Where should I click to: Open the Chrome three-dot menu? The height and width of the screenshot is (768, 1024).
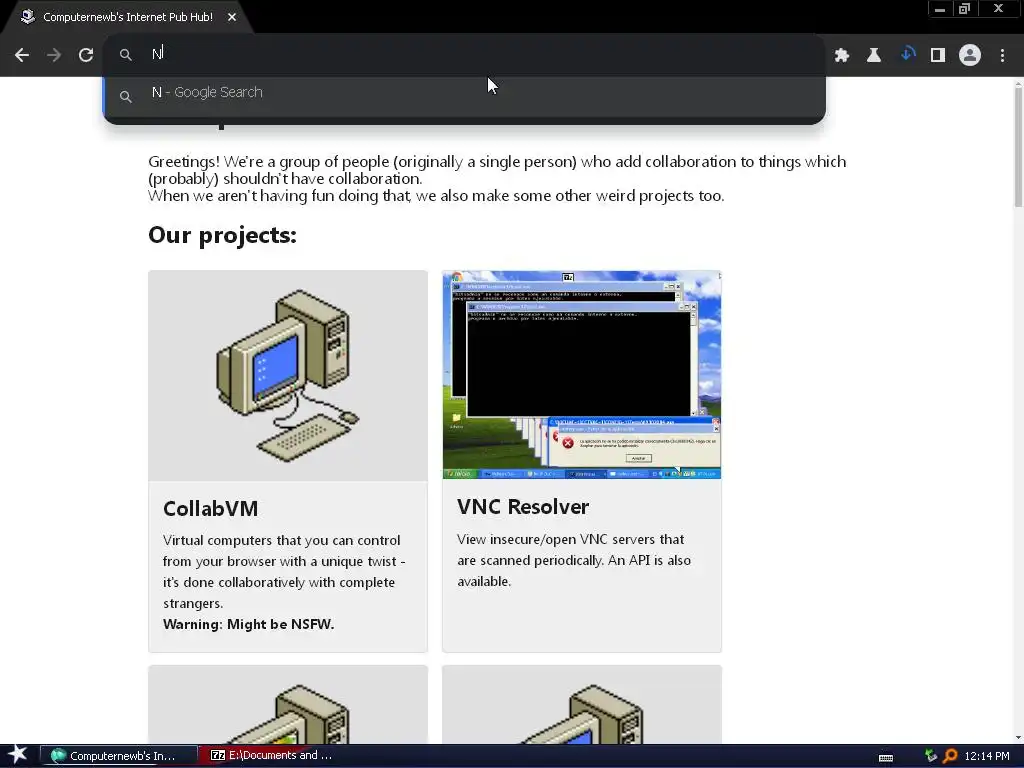coord(1002,55)
